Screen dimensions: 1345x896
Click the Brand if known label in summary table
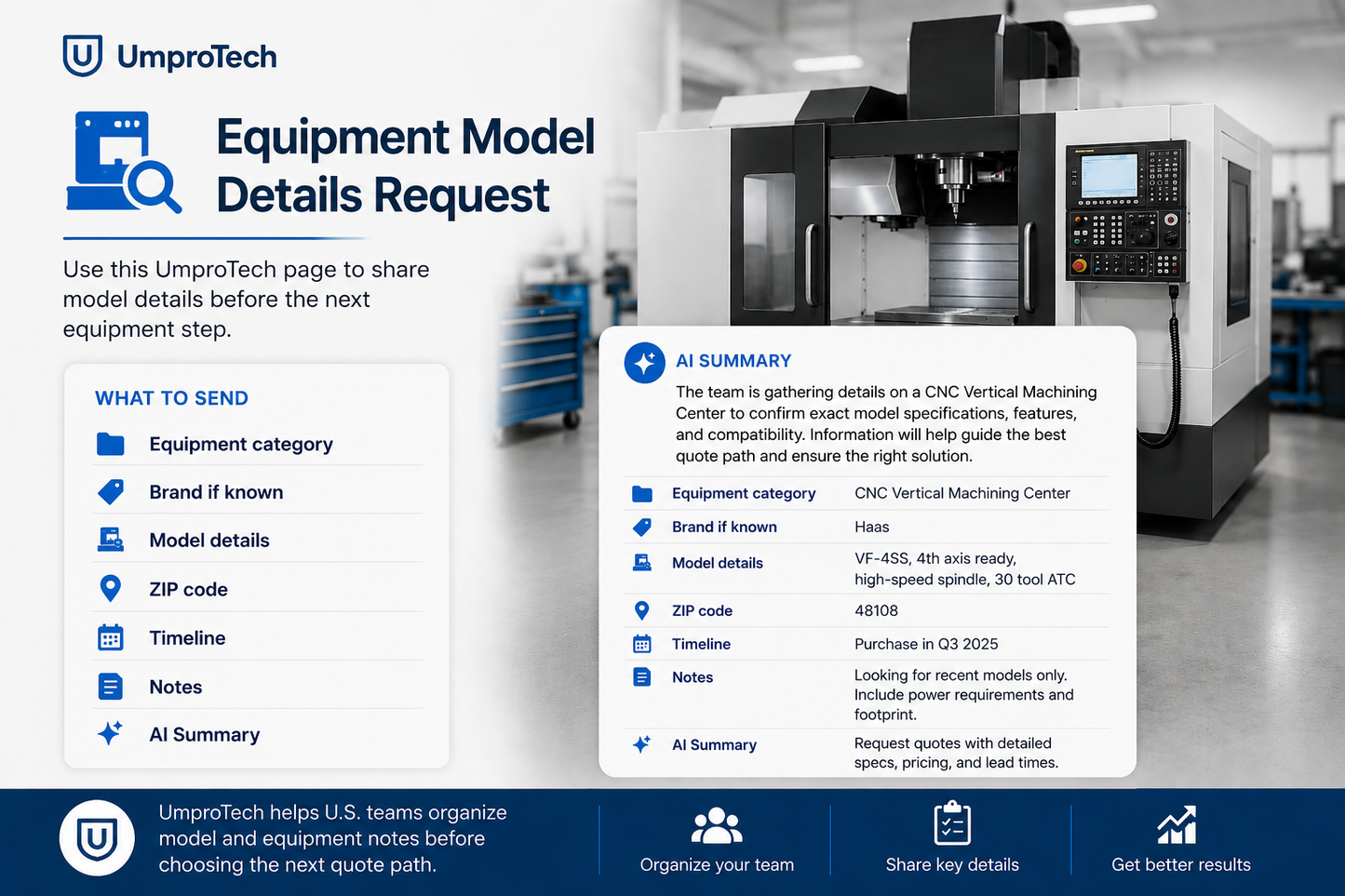[724, 527]
